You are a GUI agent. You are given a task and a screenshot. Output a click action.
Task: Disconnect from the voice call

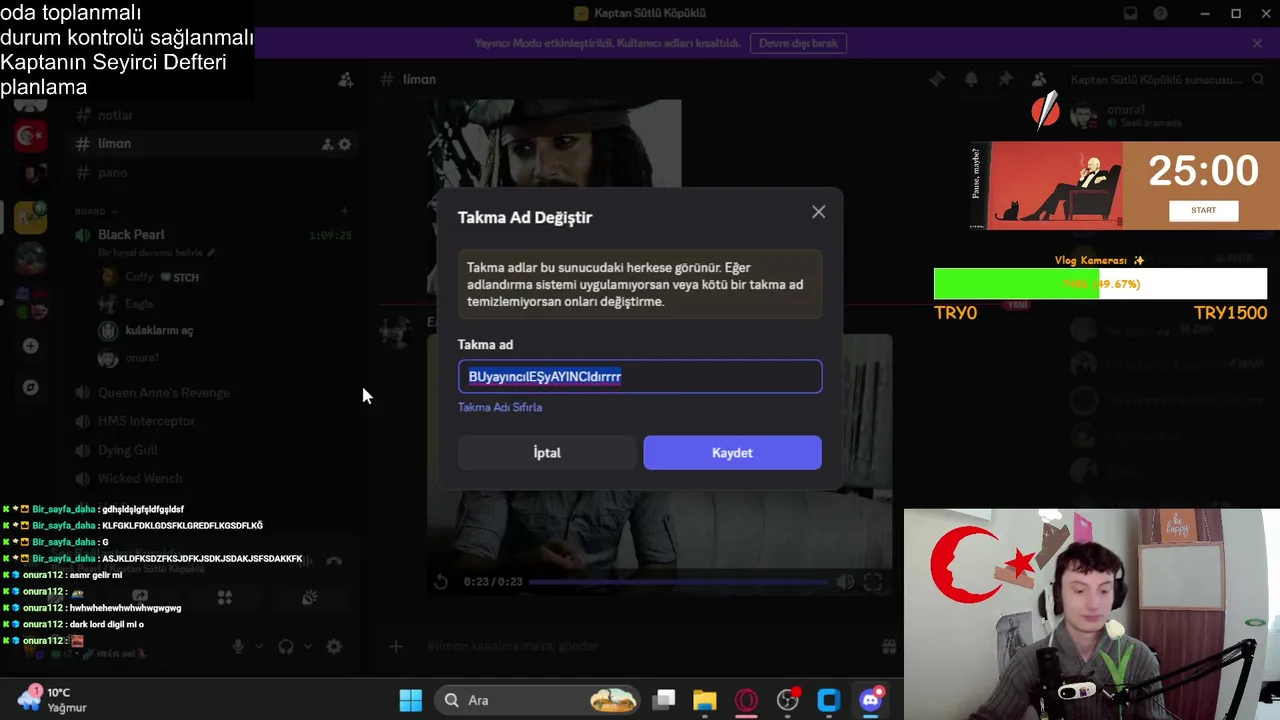[x=334, y=563]
